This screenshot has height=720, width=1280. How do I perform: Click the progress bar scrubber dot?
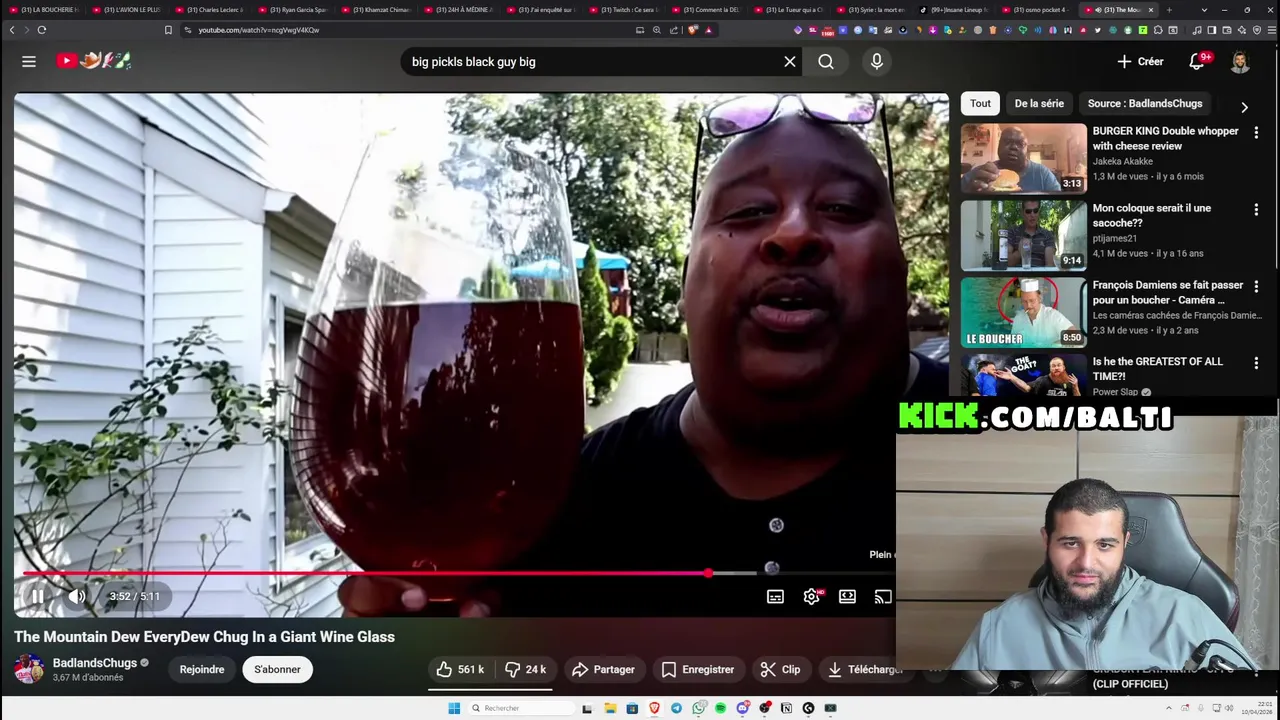pos(708,573)
